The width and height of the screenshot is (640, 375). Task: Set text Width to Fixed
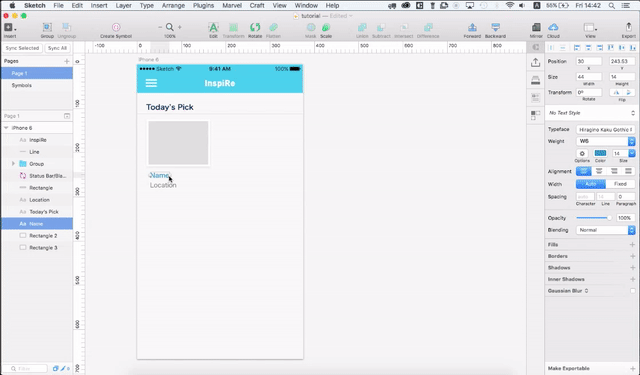620,184
